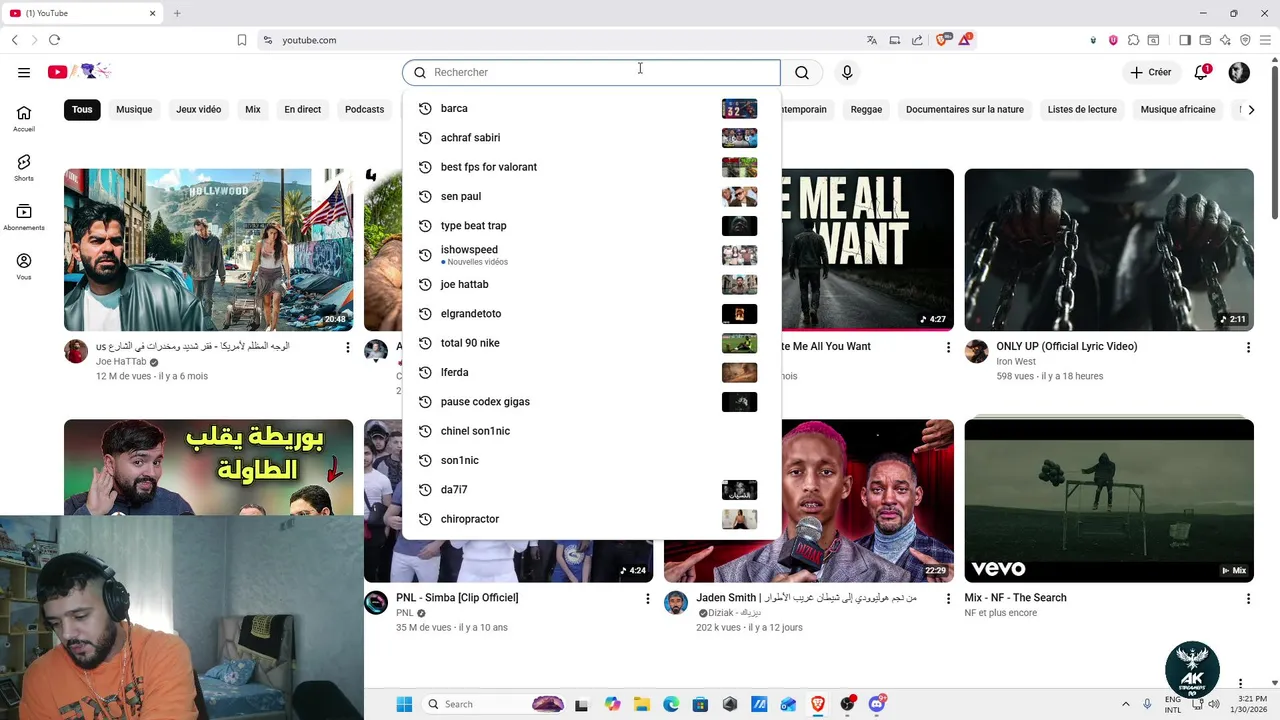
Task: Open the account avatar menu
Action: [x=1239, y=72]
